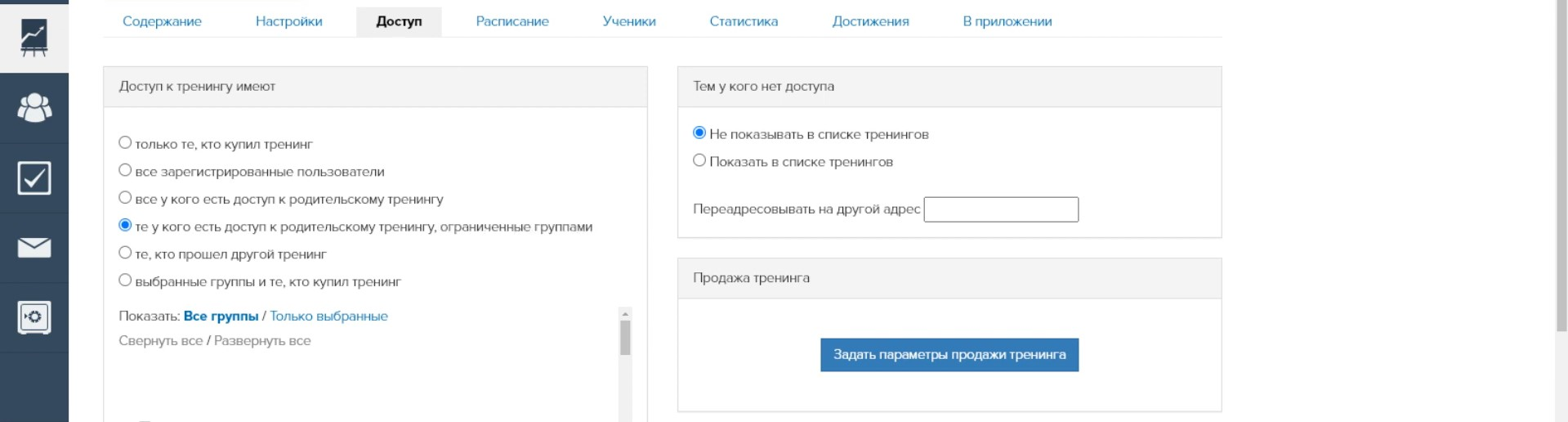
Task: Select 'только те, кто купил тренинг' radio
Action: [x=125, y=142]
